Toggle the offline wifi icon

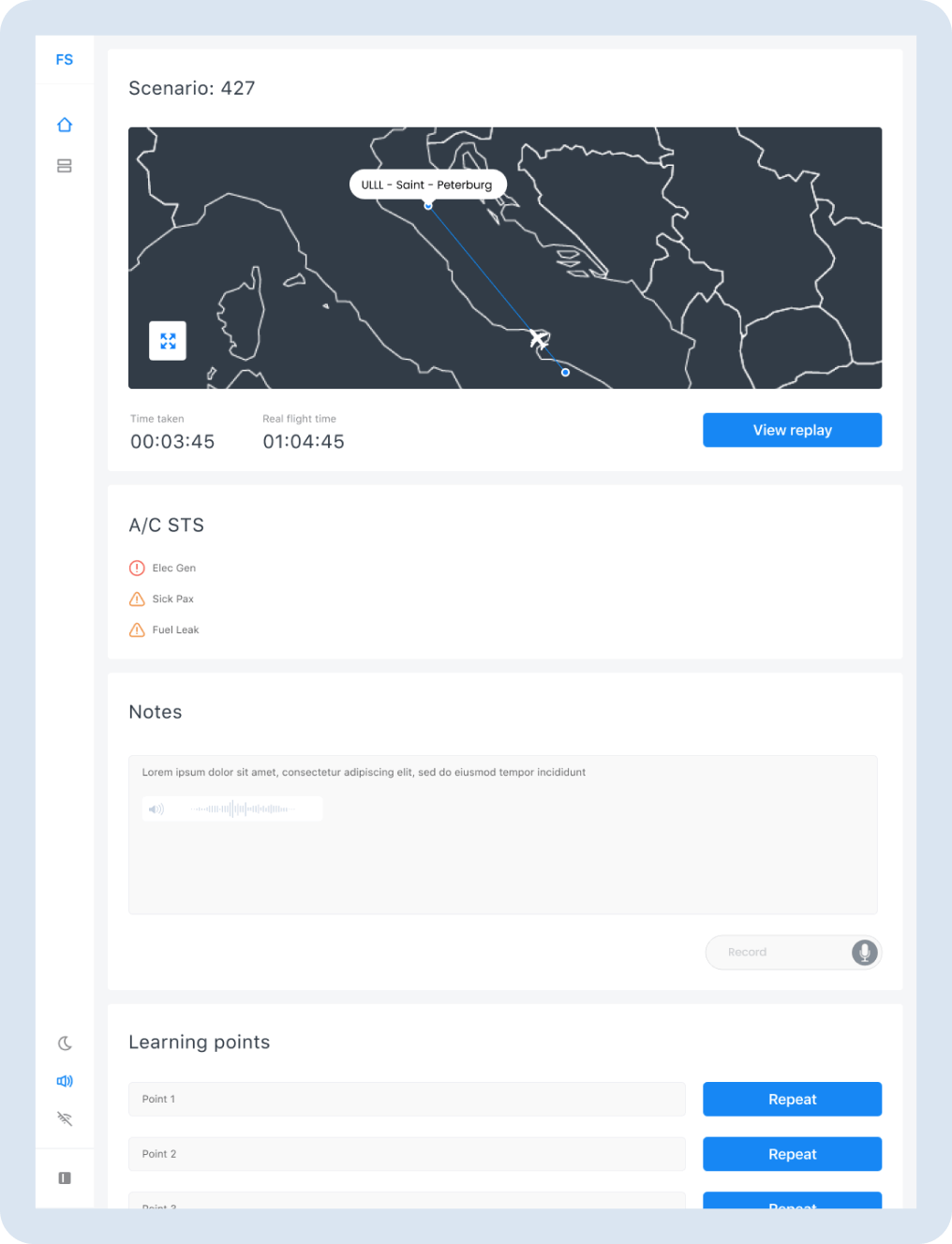point(65,1118)
